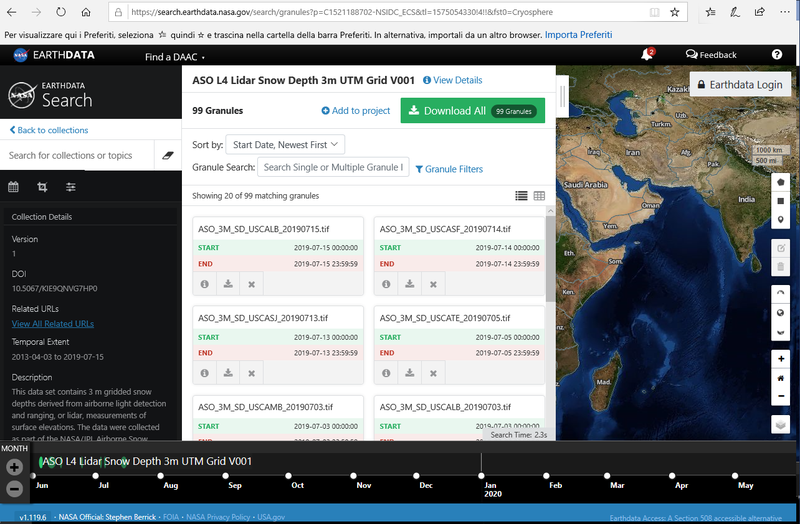Add collection to project
The image size is (800, 524).
[x=356, y=111]
